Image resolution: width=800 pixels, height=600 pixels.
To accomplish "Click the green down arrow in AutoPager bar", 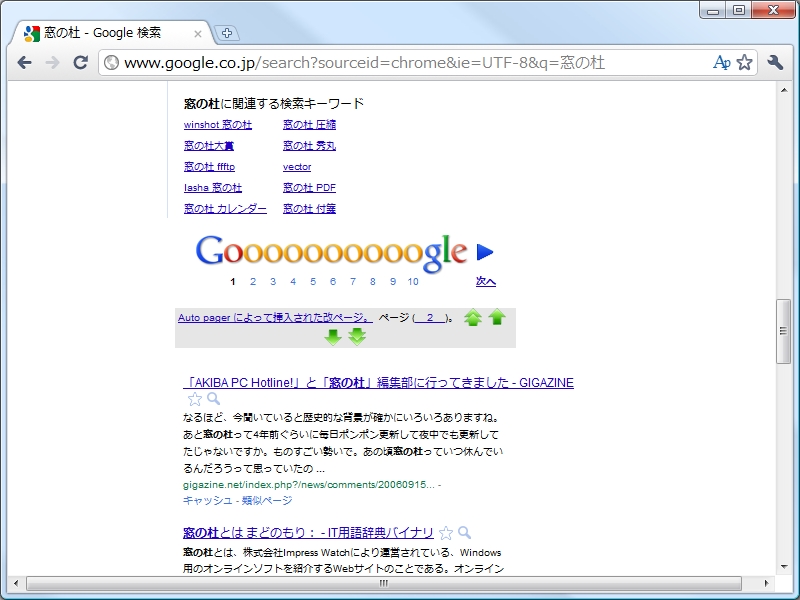I will click(x=333, y=336).
